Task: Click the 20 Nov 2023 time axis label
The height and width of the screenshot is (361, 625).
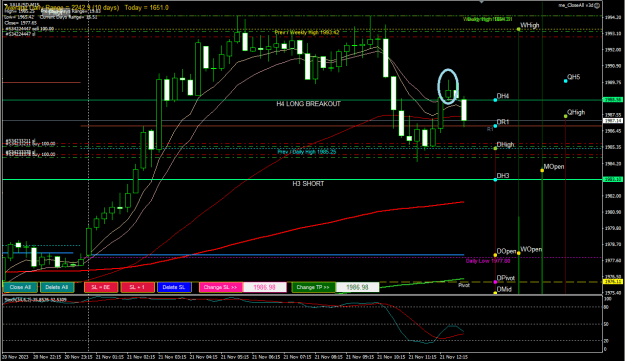Action: point(16,357)
